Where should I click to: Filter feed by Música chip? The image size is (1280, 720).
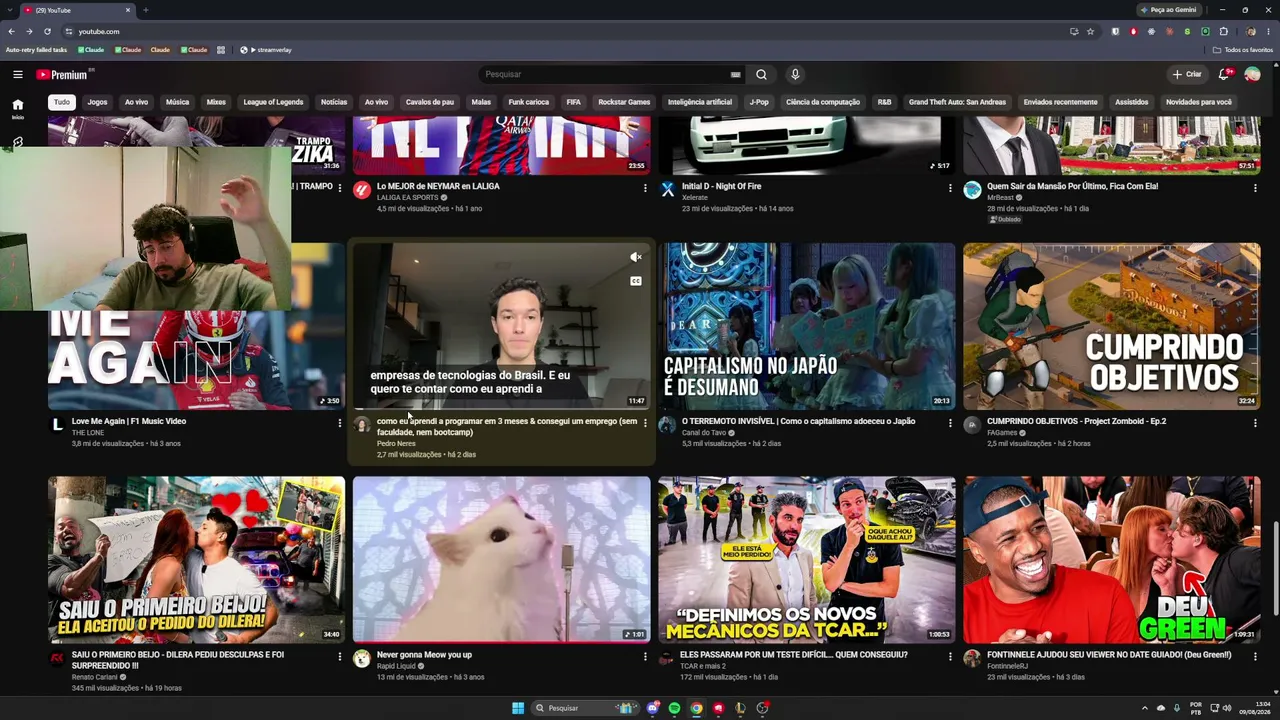[177, 102]
